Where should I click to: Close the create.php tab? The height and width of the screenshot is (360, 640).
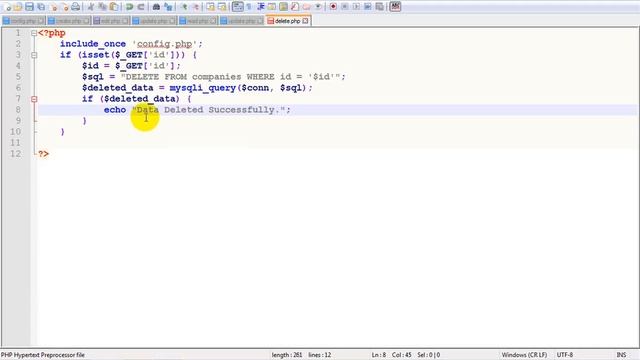coord(86,21)
